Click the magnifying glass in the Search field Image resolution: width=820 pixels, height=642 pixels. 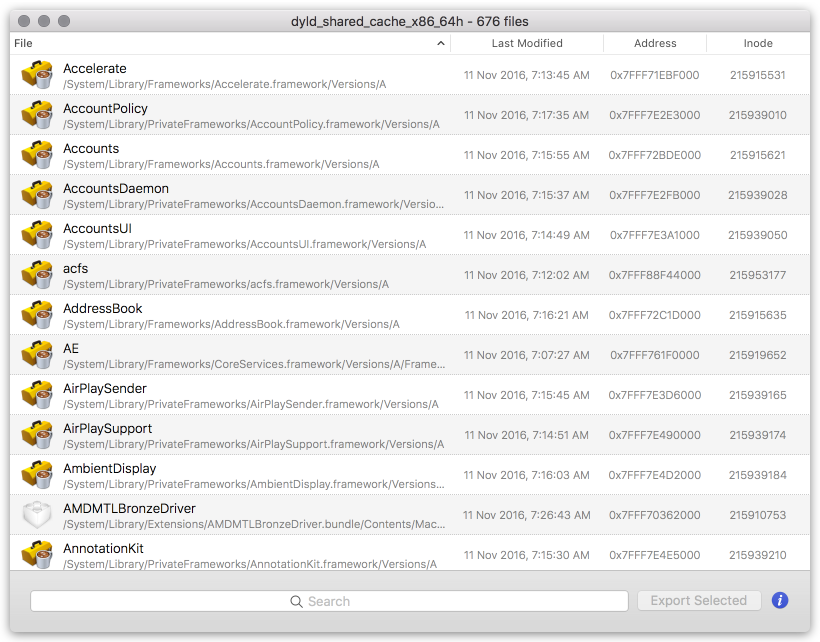[x=295, y=600]
